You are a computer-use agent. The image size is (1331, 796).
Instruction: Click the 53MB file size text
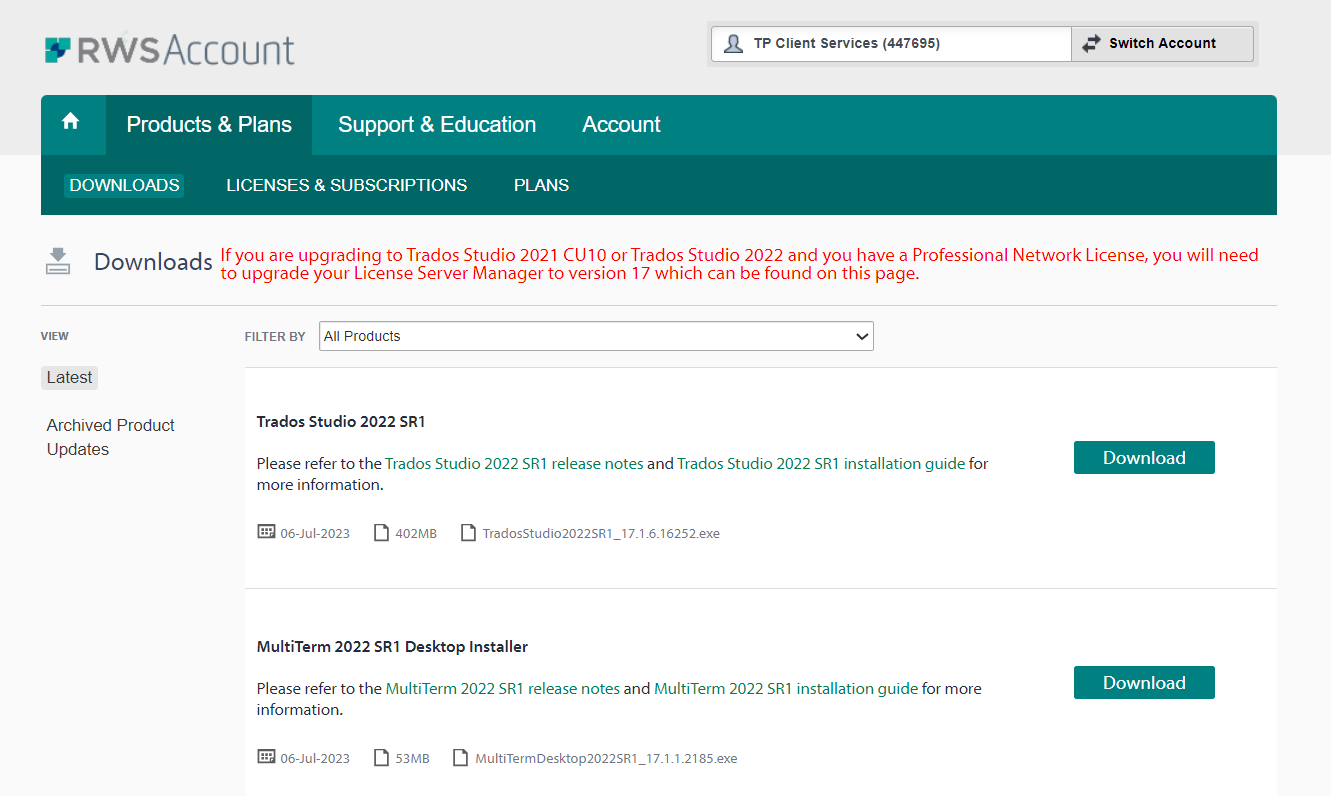pyautogui.click(x=412, y=759)
